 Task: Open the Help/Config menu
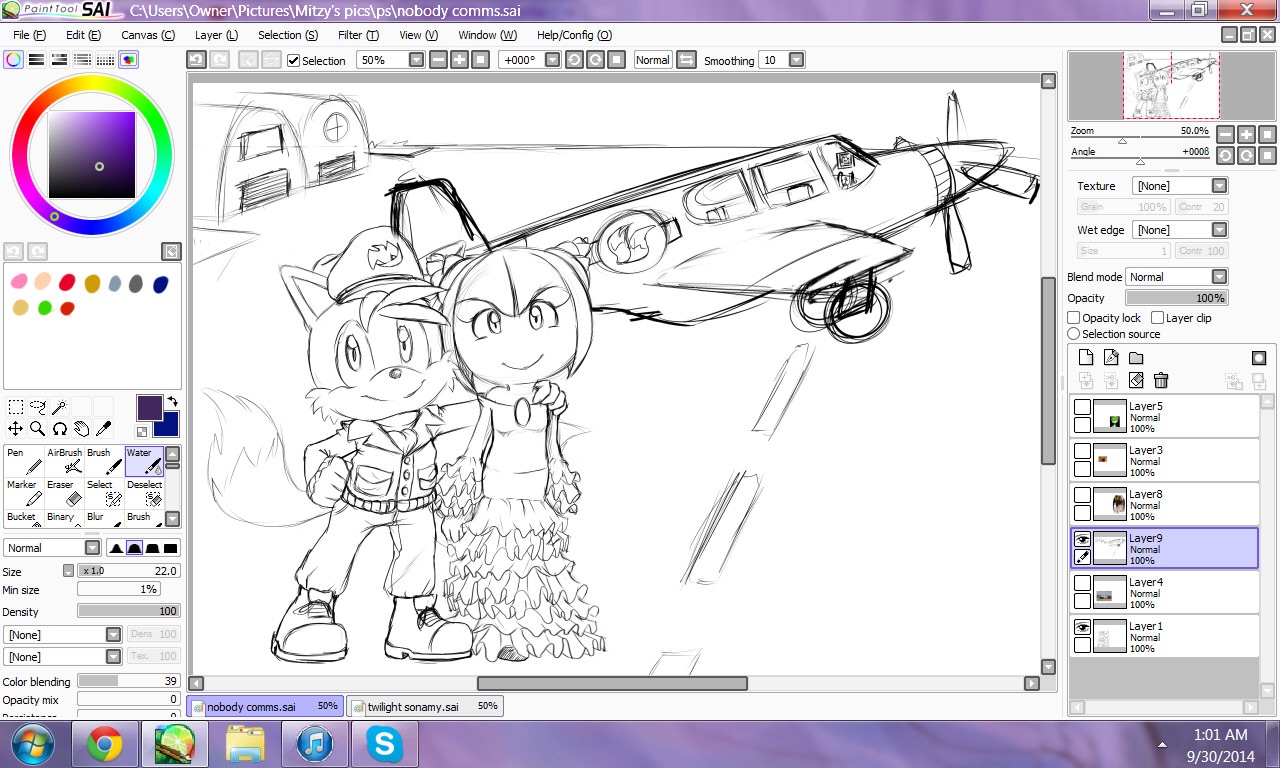coord(574,35)
